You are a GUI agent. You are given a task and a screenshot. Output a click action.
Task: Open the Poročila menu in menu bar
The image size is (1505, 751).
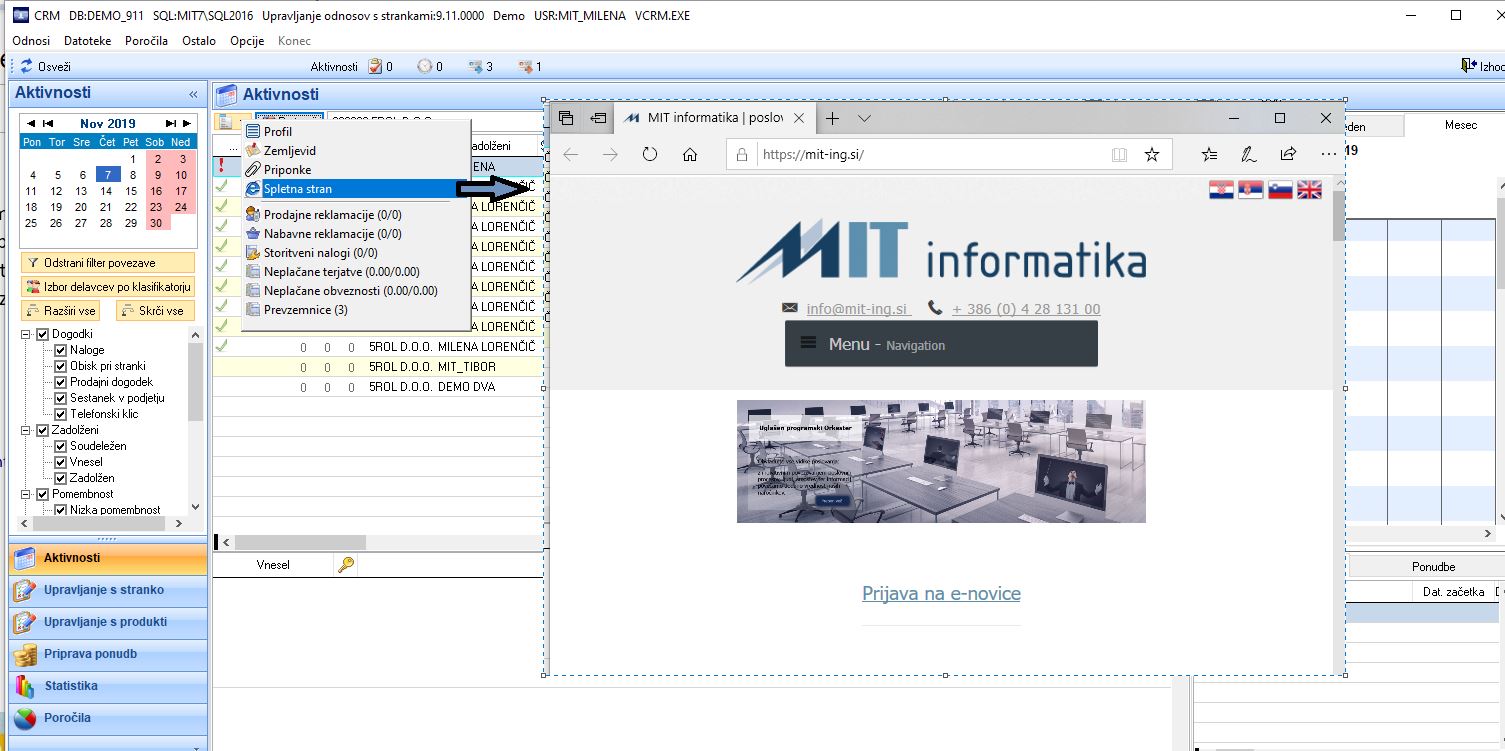pos(147,41)
